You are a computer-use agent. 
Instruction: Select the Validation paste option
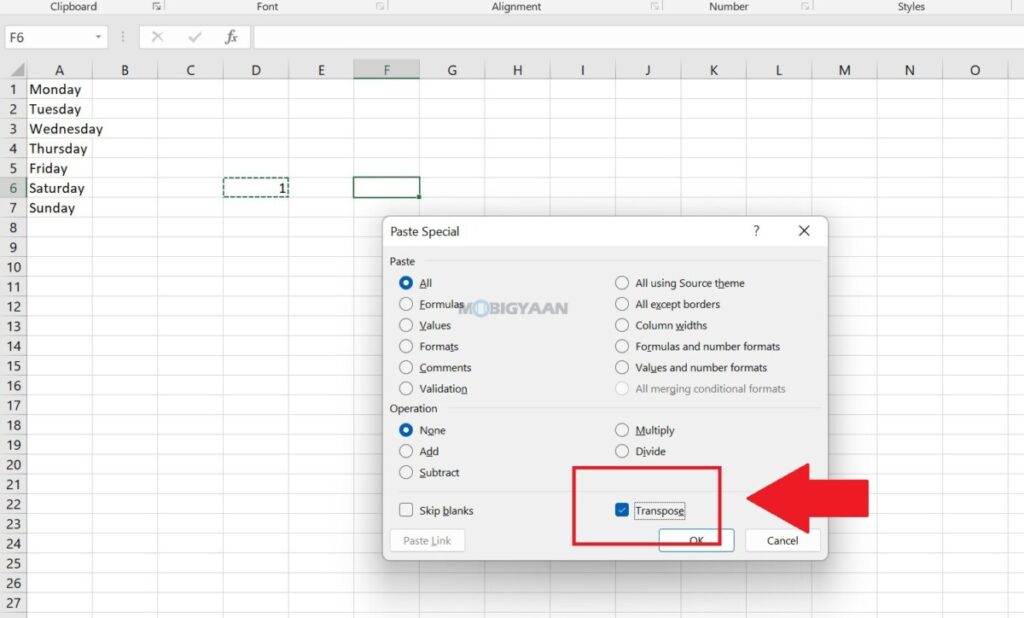pyautogui.click(x=406, y=389)
